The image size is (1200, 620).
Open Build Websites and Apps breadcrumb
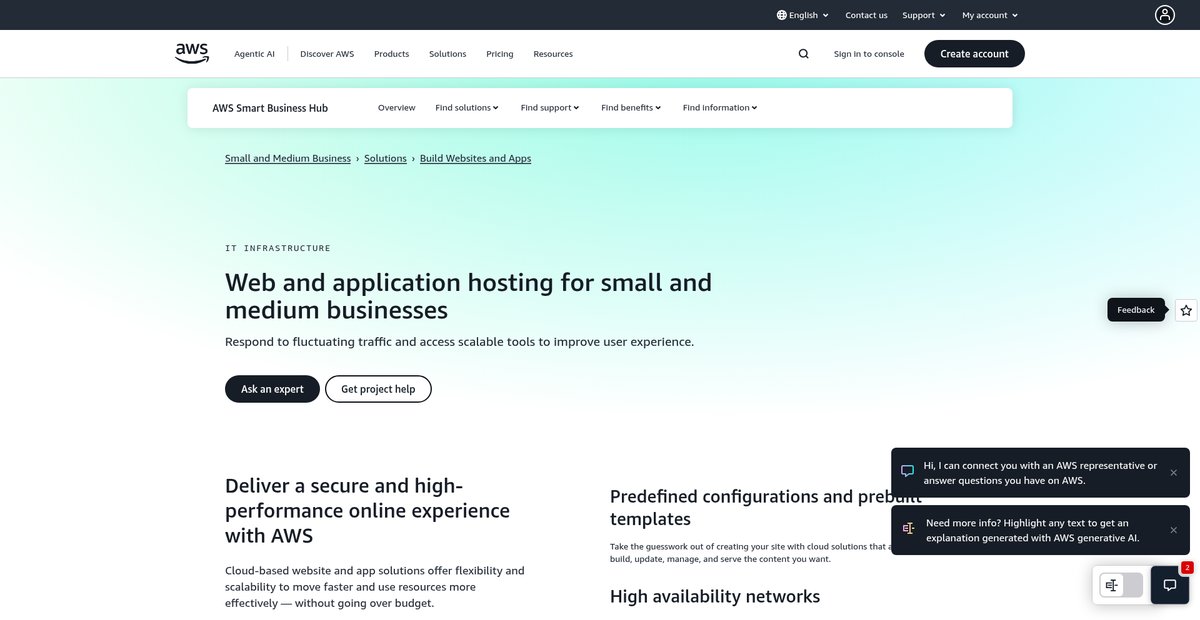tap(475, 158)
